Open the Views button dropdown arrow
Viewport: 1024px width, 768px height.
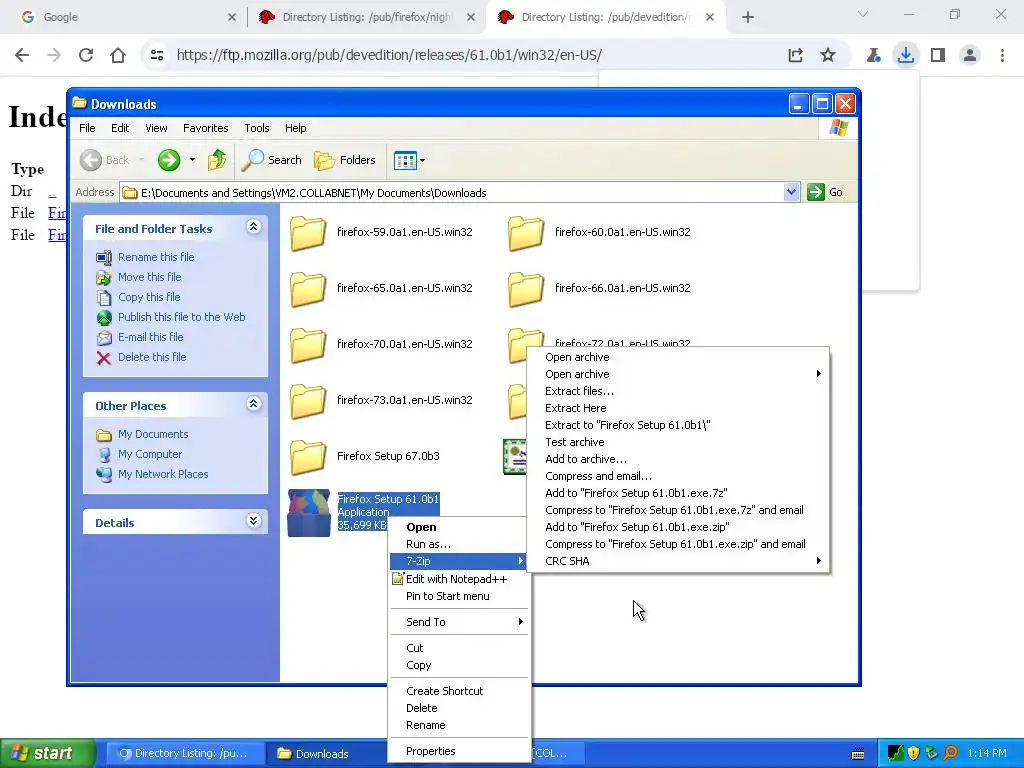423,160
